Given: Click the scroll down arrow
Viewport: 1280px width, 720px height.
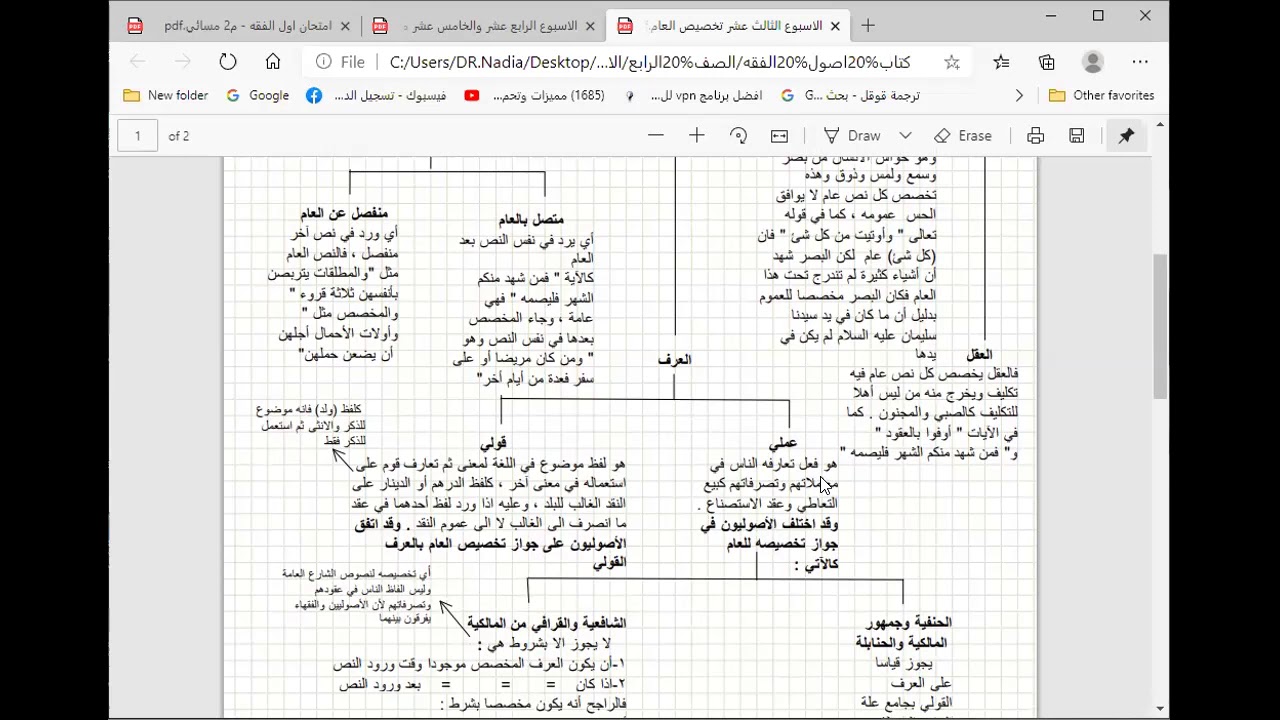Looking at the screenshot, I should tap(1160, 708).
